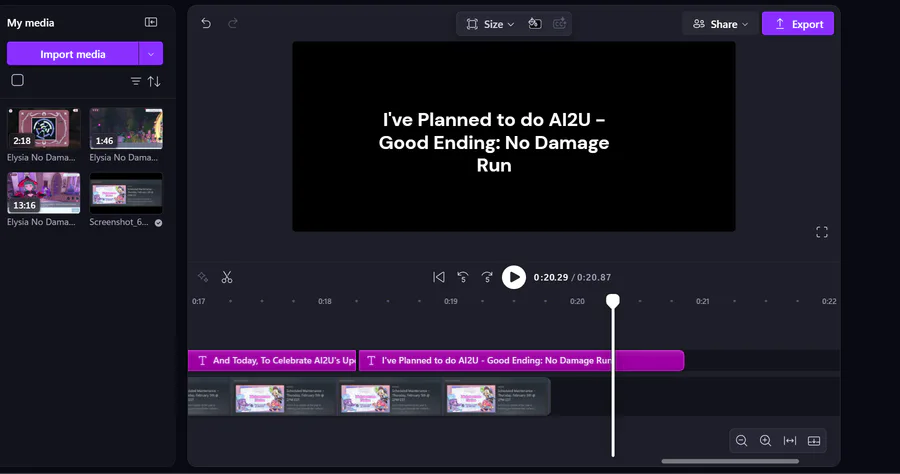
Task: Open the Import media dropdown arrow
Action: click(151, 54)
